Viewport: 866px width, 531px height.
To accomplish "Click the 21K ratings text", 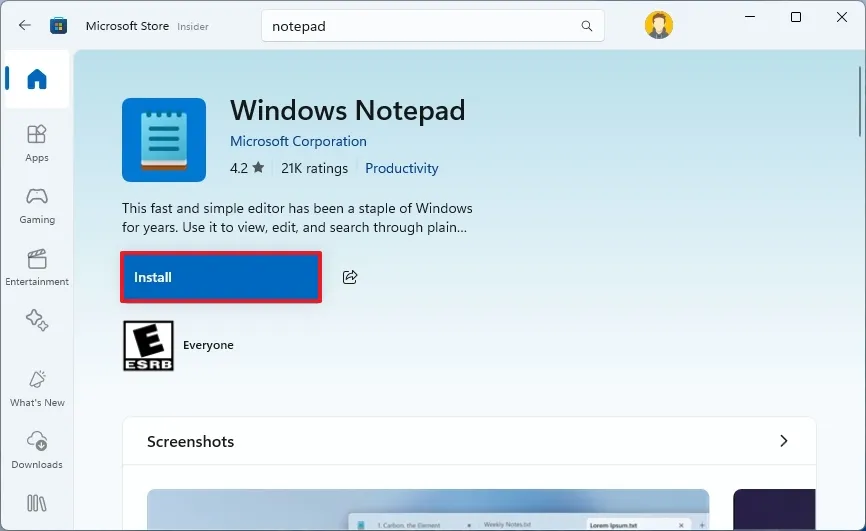I will coord(314,168).
